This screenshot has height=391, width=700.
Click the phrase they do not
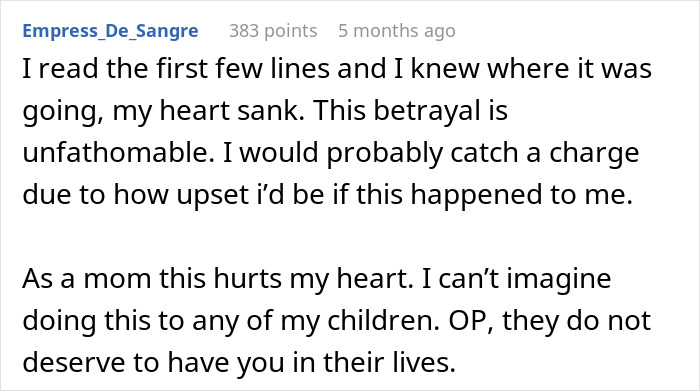point(576,320)
